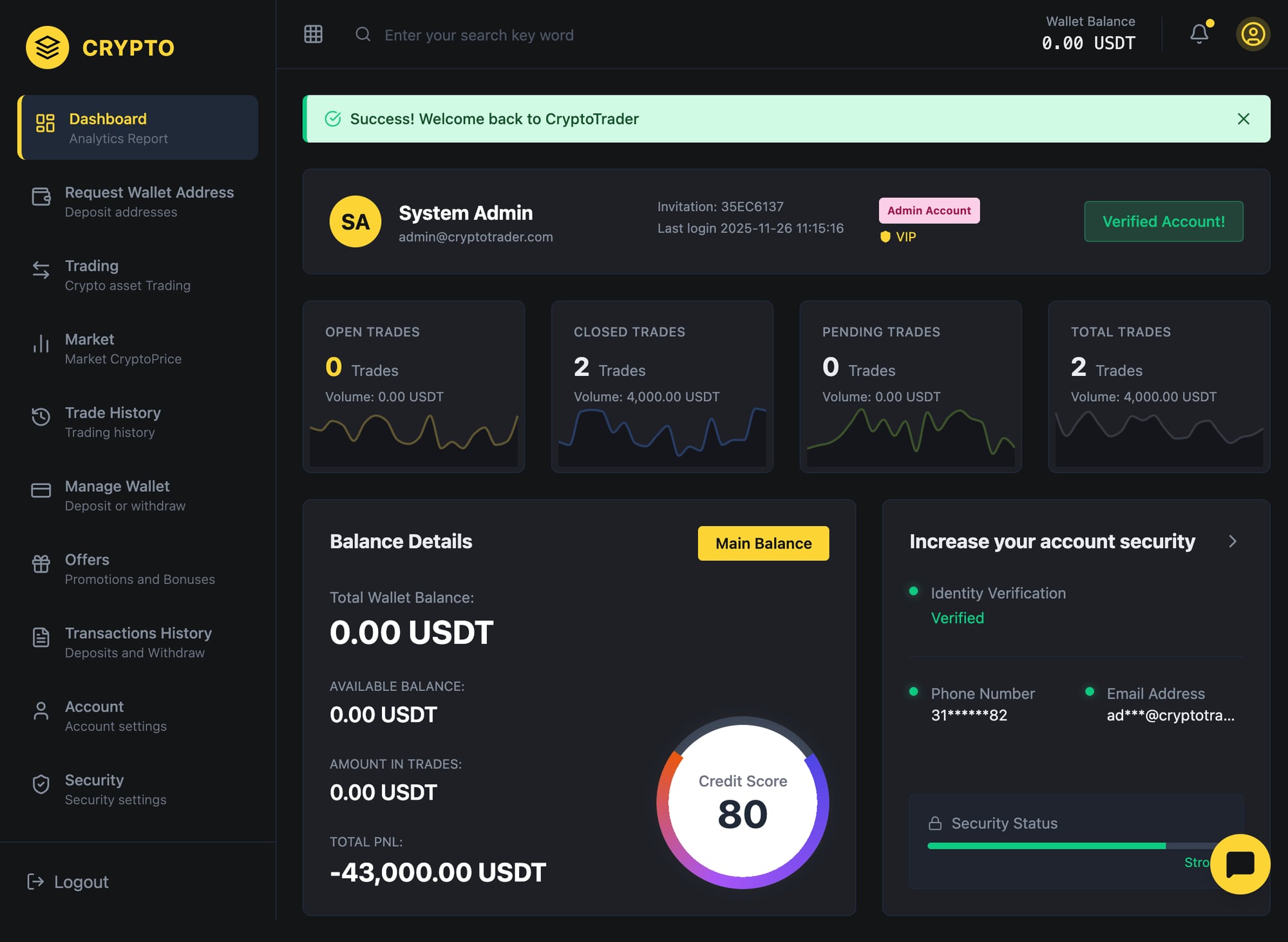Click the Security shield sidebar icon
1288x942 pixels.
[41, 784]
